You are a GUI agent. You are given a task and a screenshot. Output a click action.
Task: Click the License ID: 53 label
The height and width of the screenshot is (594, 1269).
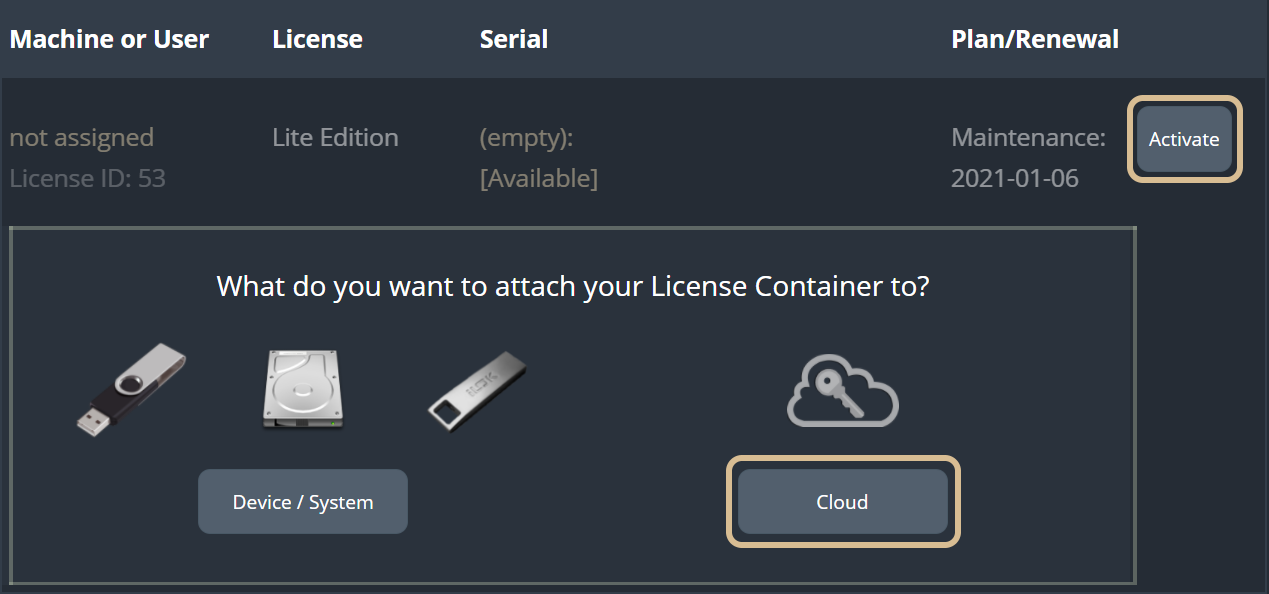87,179
